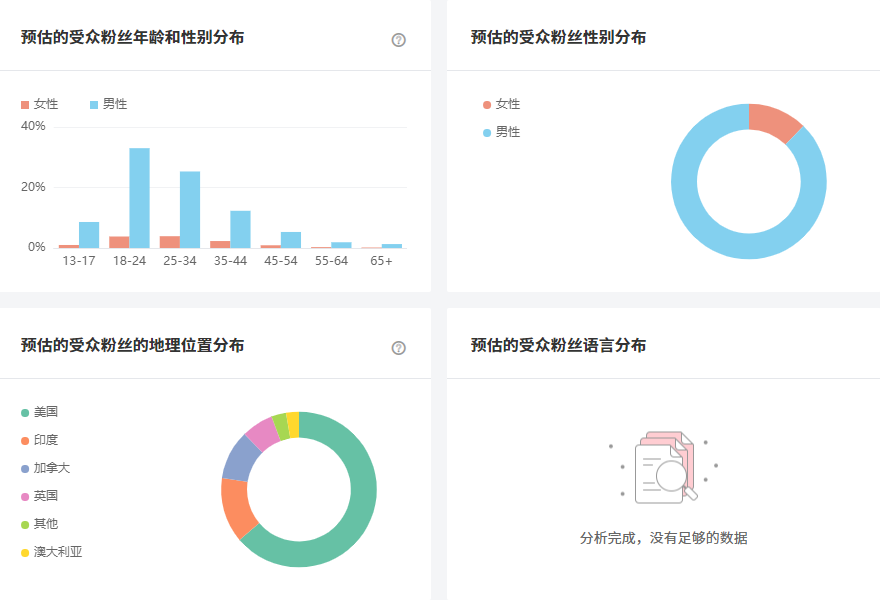
Task: Click the blue male bar for 18-24
Action: [x=139, y=198]
